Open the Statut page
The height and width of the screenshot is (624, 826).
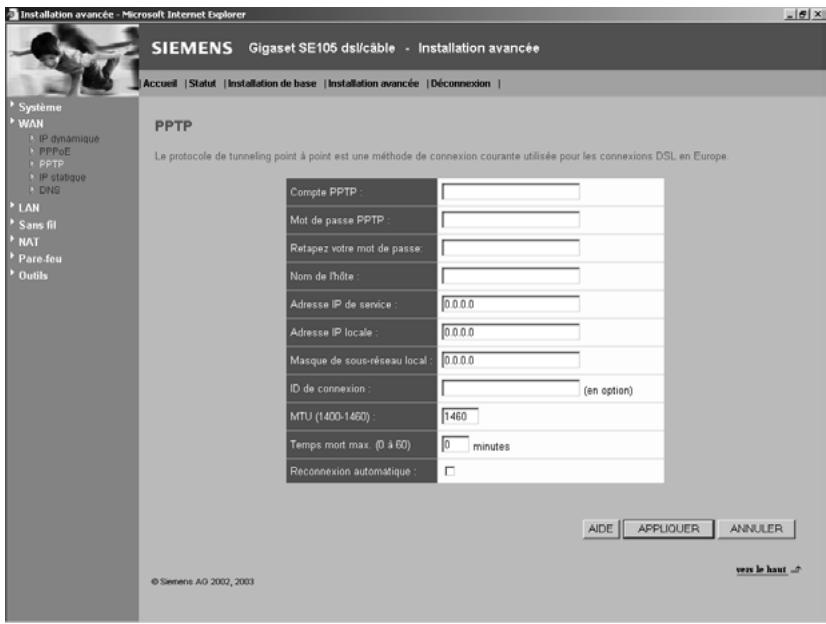coord(202,84)
